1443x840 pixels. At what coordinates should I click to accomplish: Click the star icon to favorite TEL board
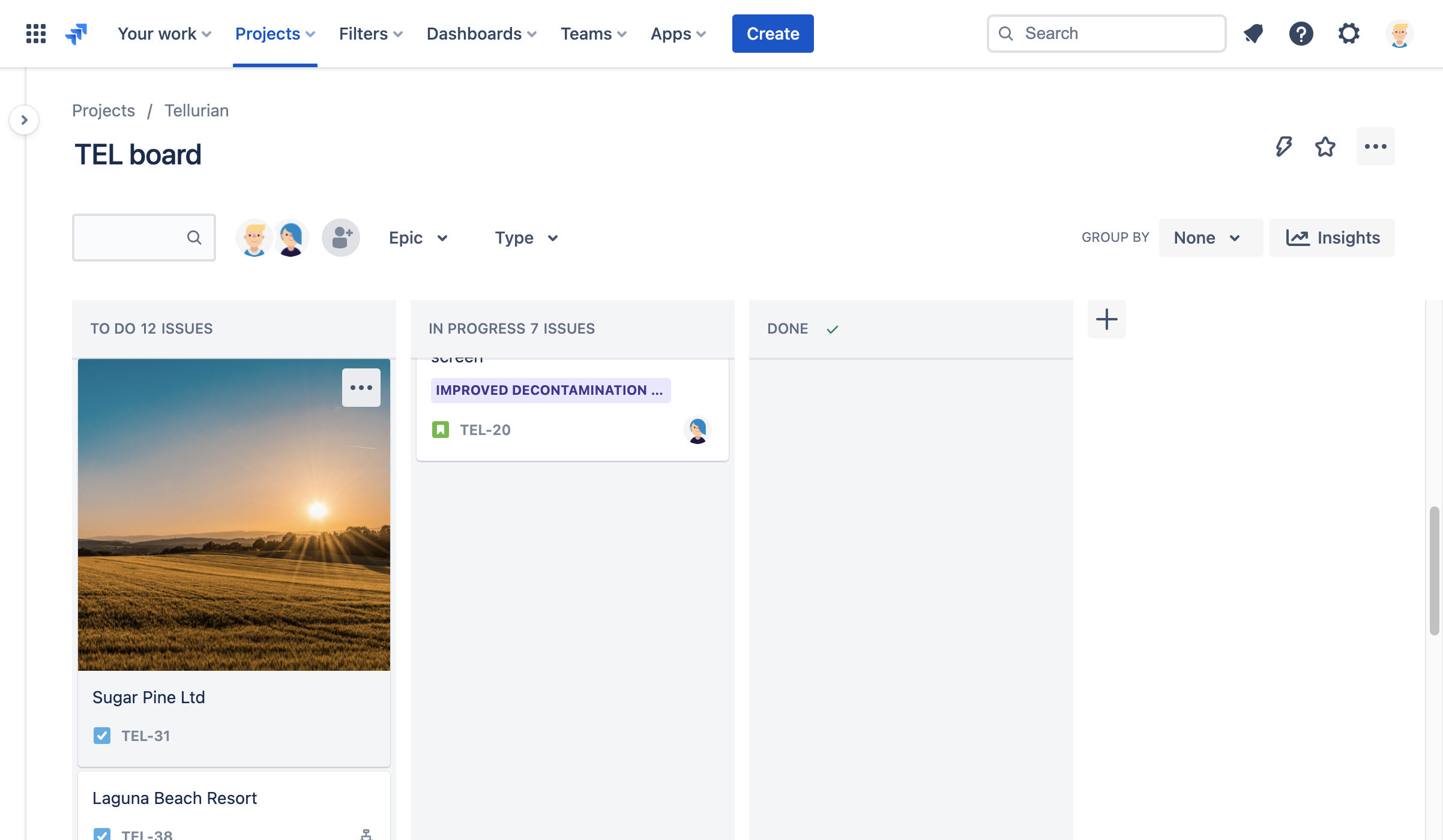[x=1325, y=146]
